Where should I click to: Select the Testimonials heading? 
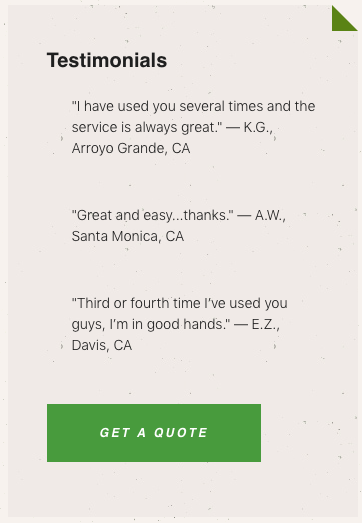click(107, 60)
